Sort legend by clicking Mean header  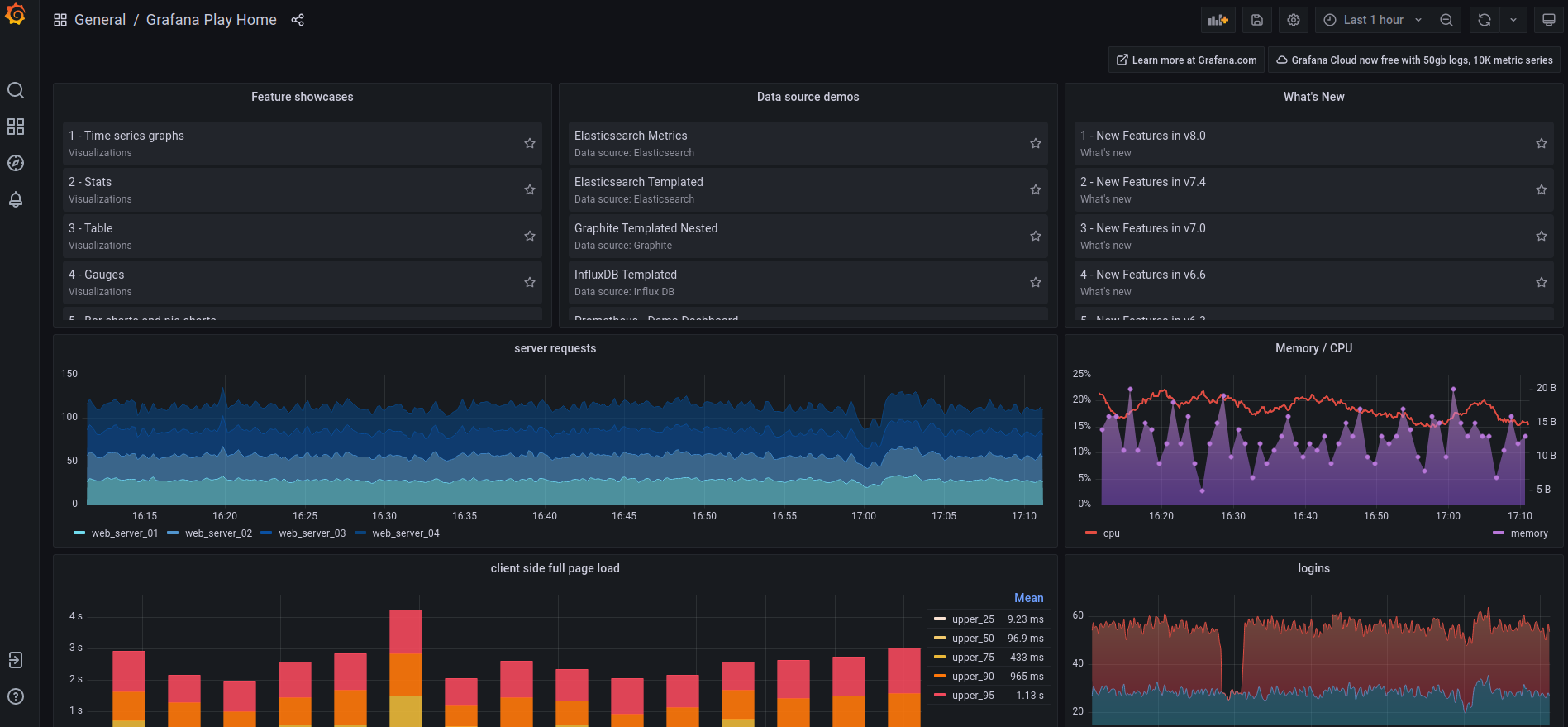pos(1028,598)
